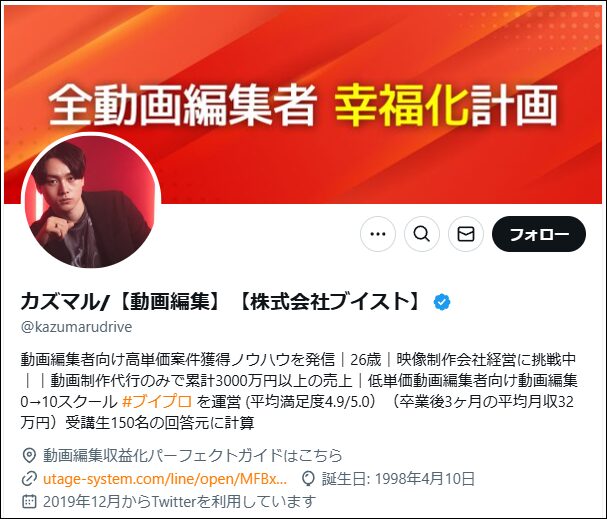
Task: Open the red 全動画編集者 header banner
Action: coord(303,104)
